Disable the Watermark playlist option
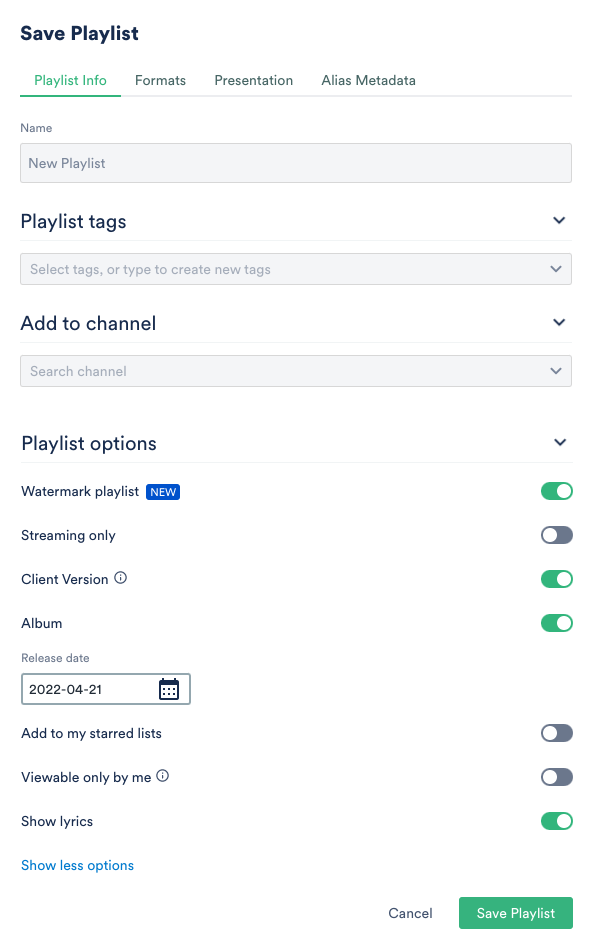 tap(557, 491)
